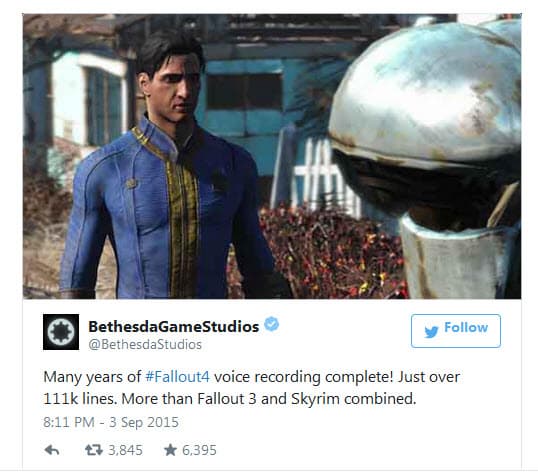Viewport: 538px width, 472px height.
Task: Click the line mentioning Fallout 3 and Skyrim
Action: click(x=230, y=399)
